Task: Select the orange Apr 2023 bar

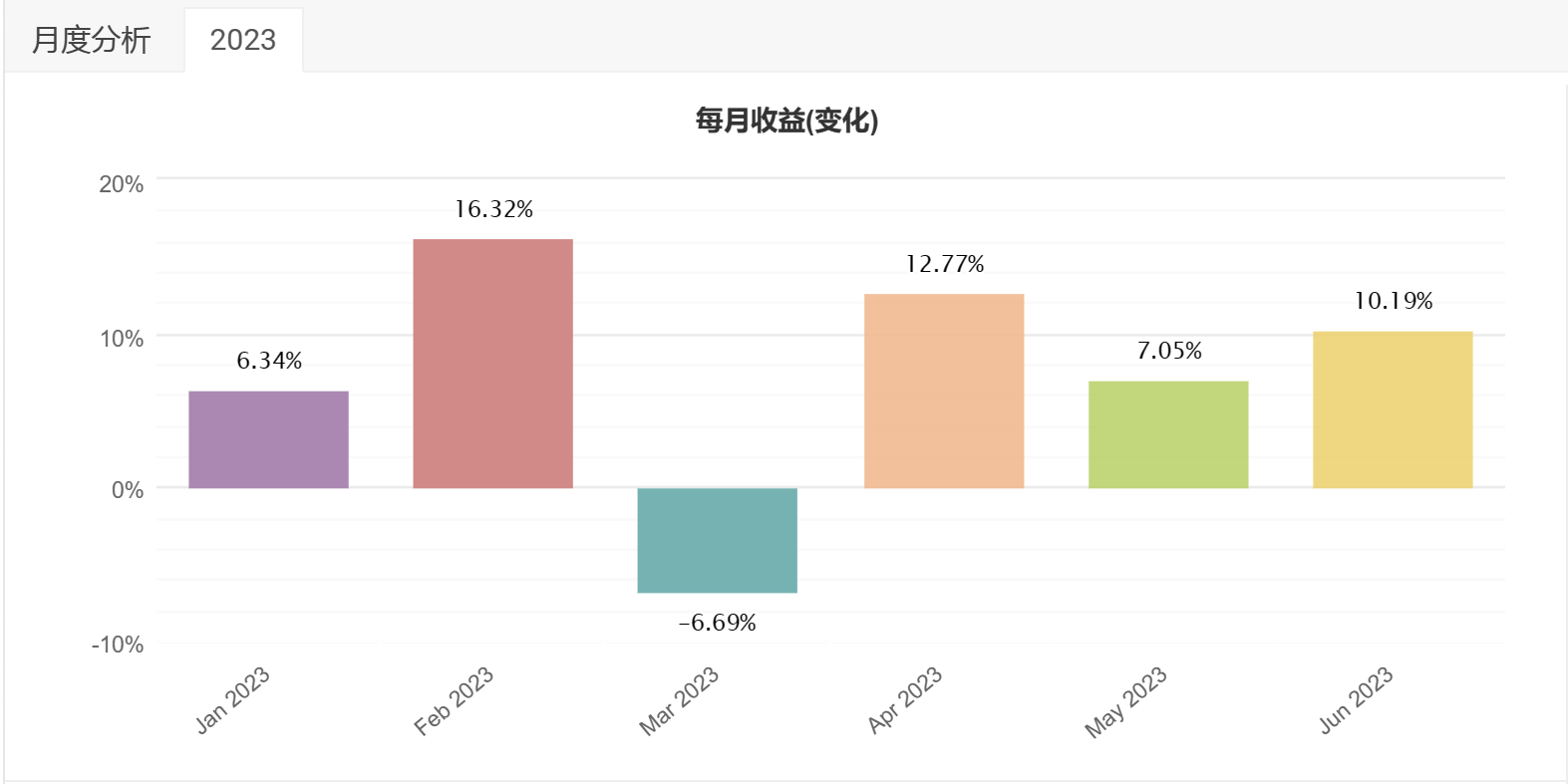Action: coord(943,391)
